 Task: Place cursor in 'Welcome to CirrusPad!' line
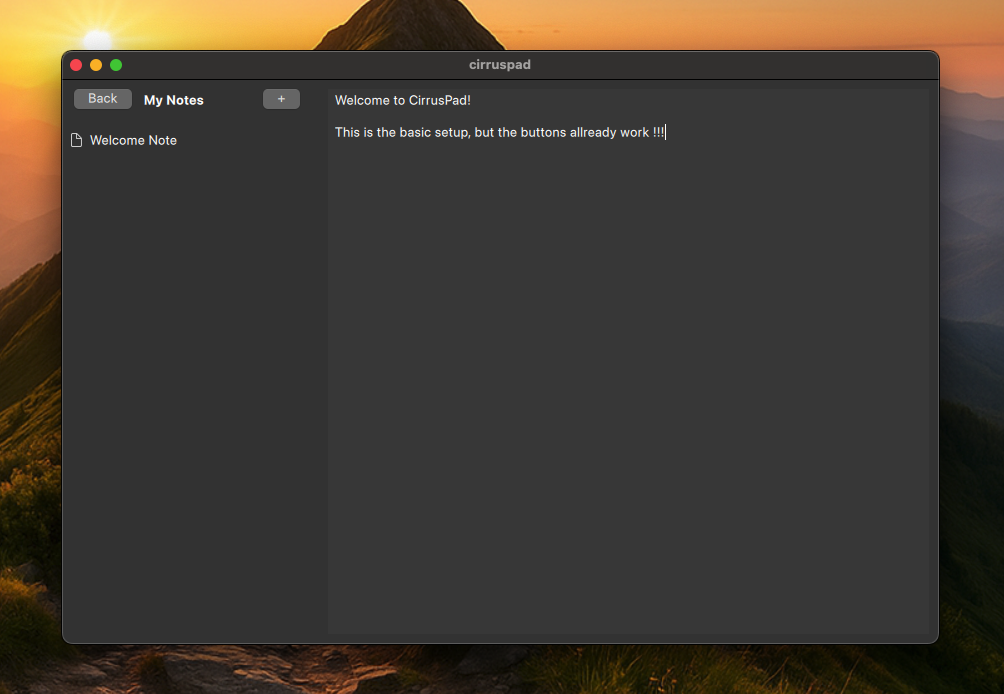pos(402,101)
